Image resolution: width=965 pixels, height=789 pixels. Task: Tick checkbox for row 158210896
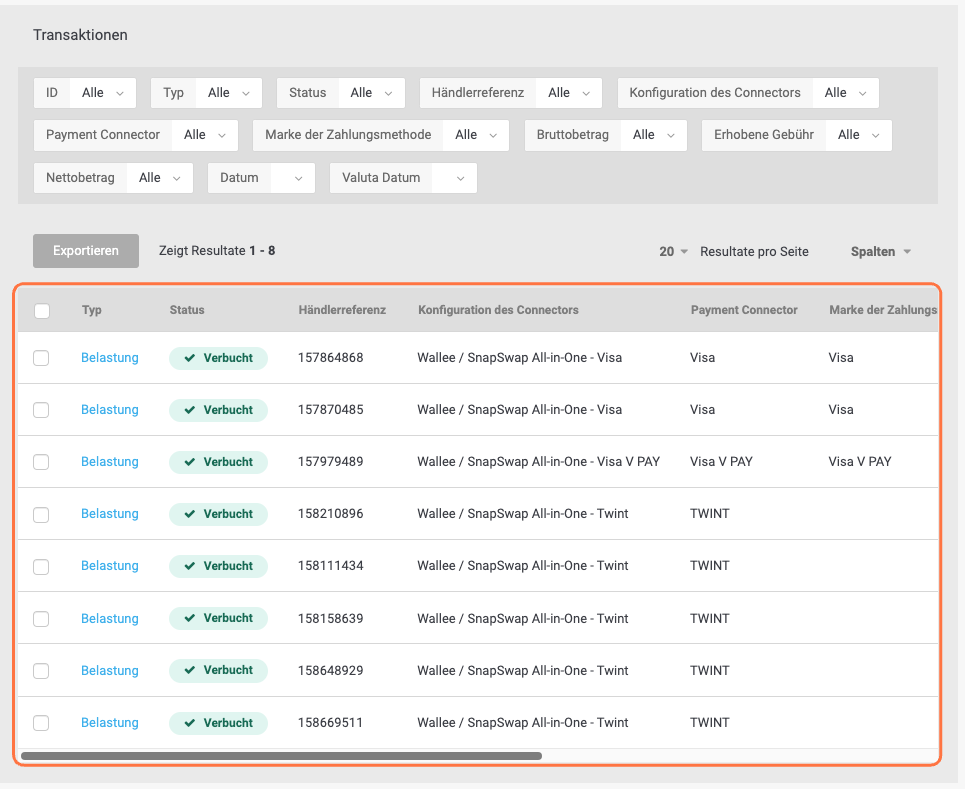41,515
